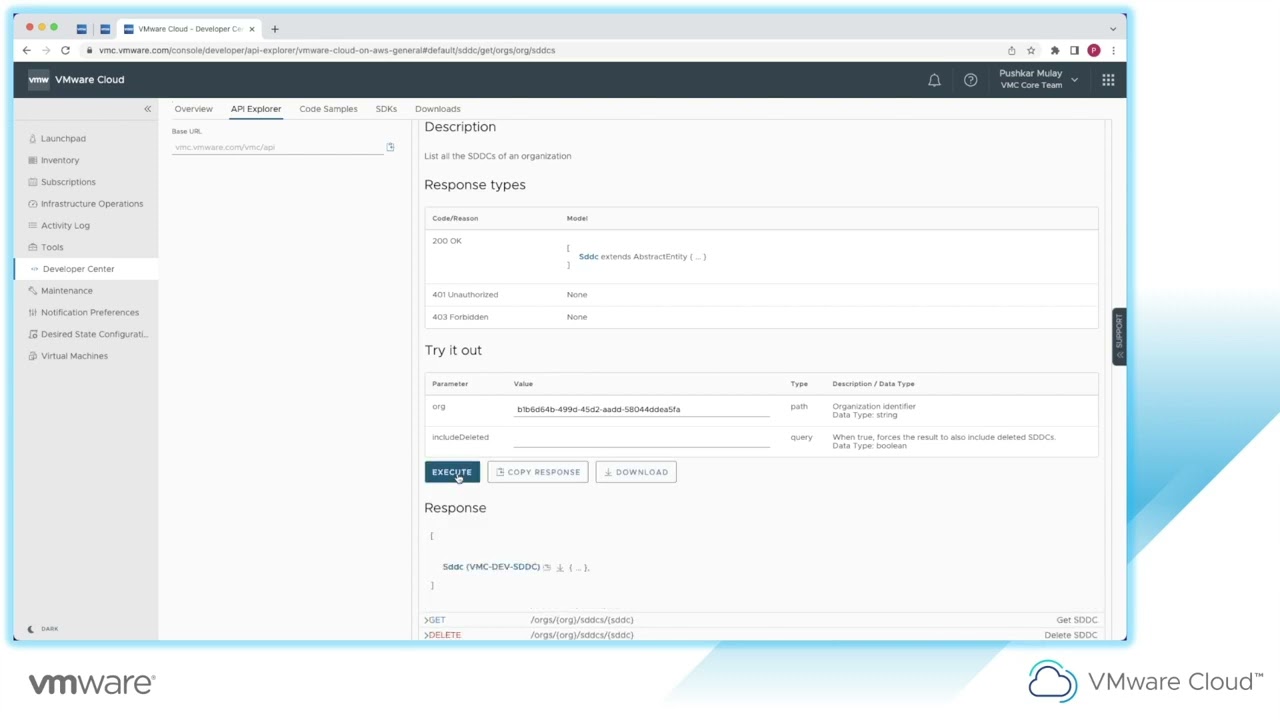1280x720 pixels.
Task: Copy the Sddc VMC-DEV-SDDC response object
Action: (x=546, y=566)
